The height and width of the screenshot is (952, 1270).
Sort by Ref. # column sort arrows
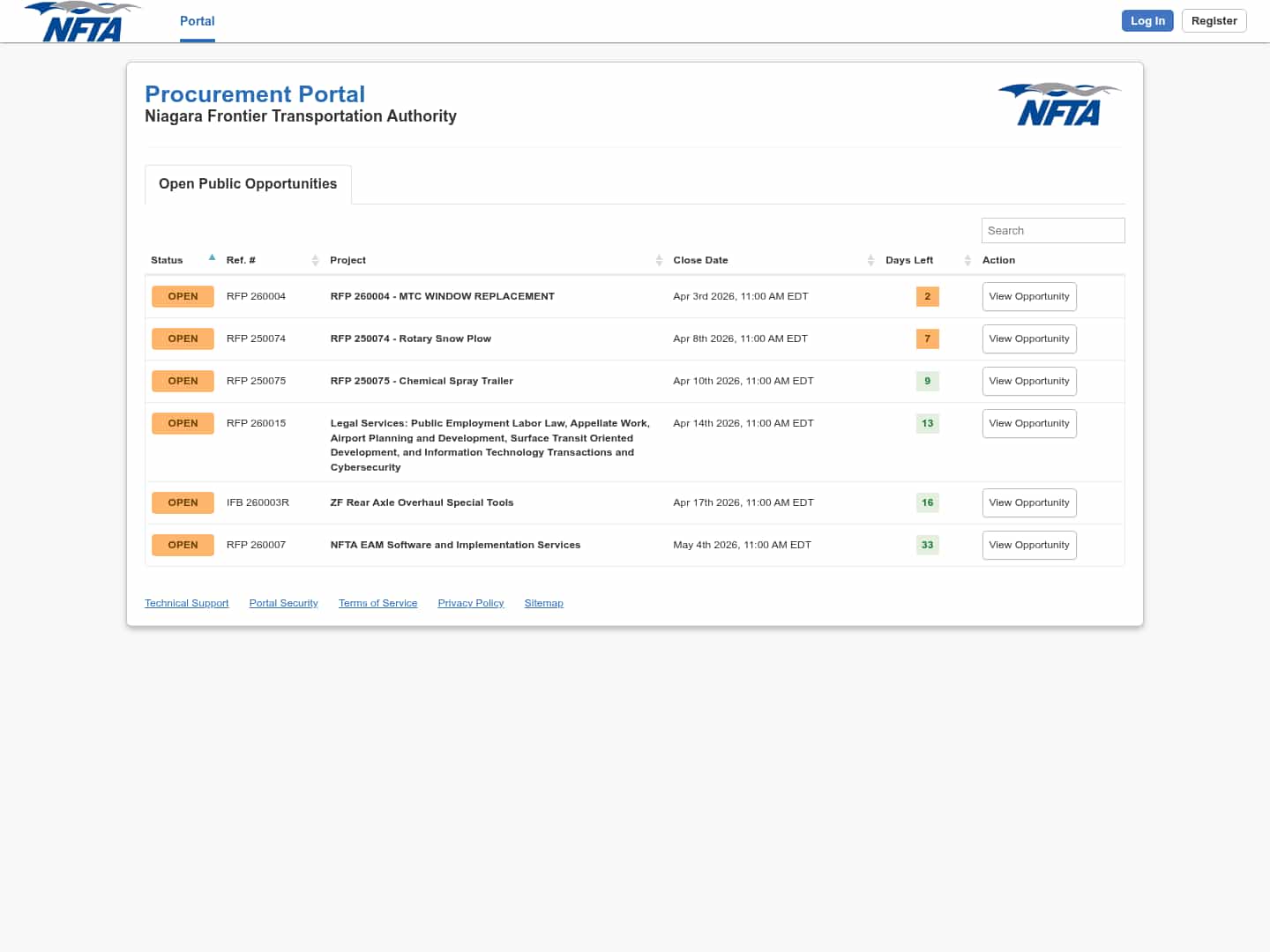(315, 260)
